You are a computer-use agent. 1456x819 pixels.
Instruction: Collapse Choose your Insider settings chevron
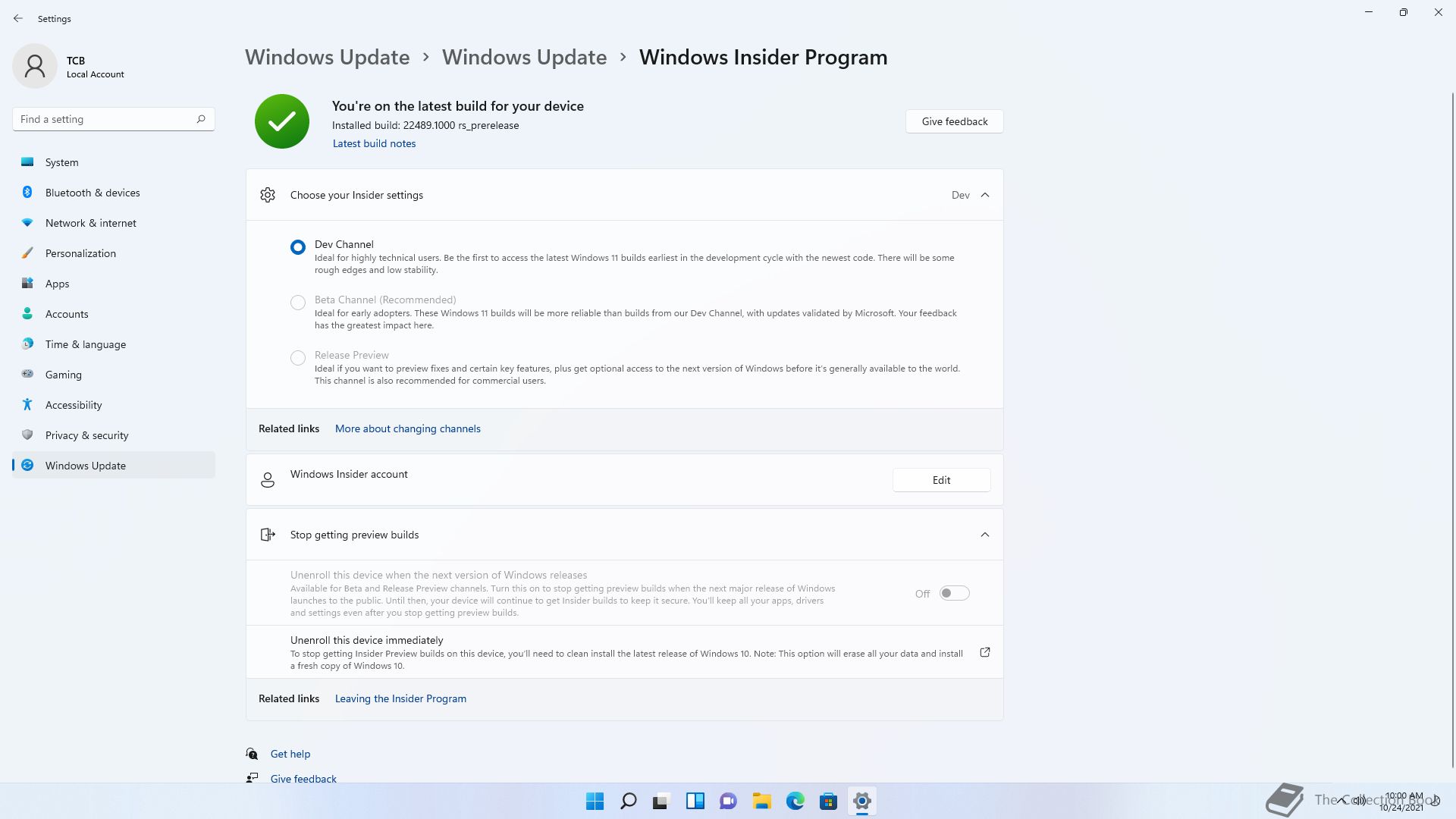[985, 195]
